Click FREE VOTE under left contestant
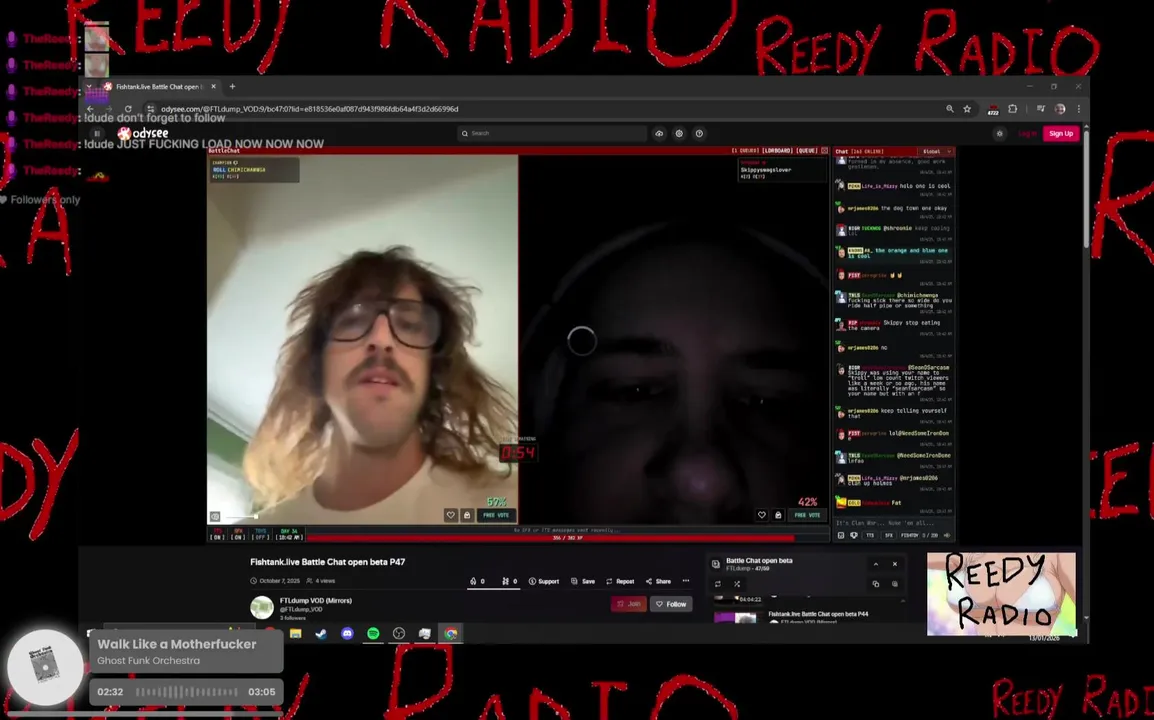The image size is (1154, 720). pyautogui.click(x=496, y=515)
